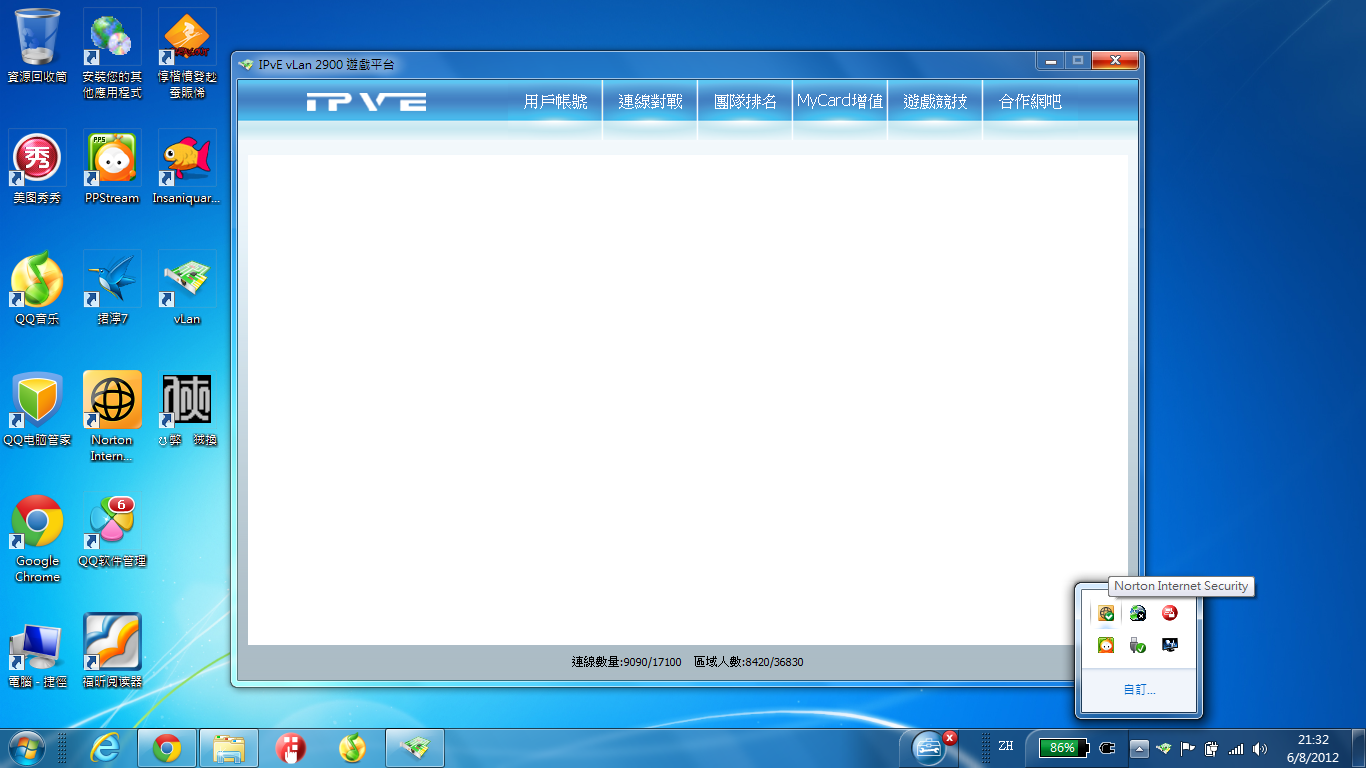Switch to the 連線對戰 tab
This screenshot has height=768, width=1366.
tap(650, 101)
